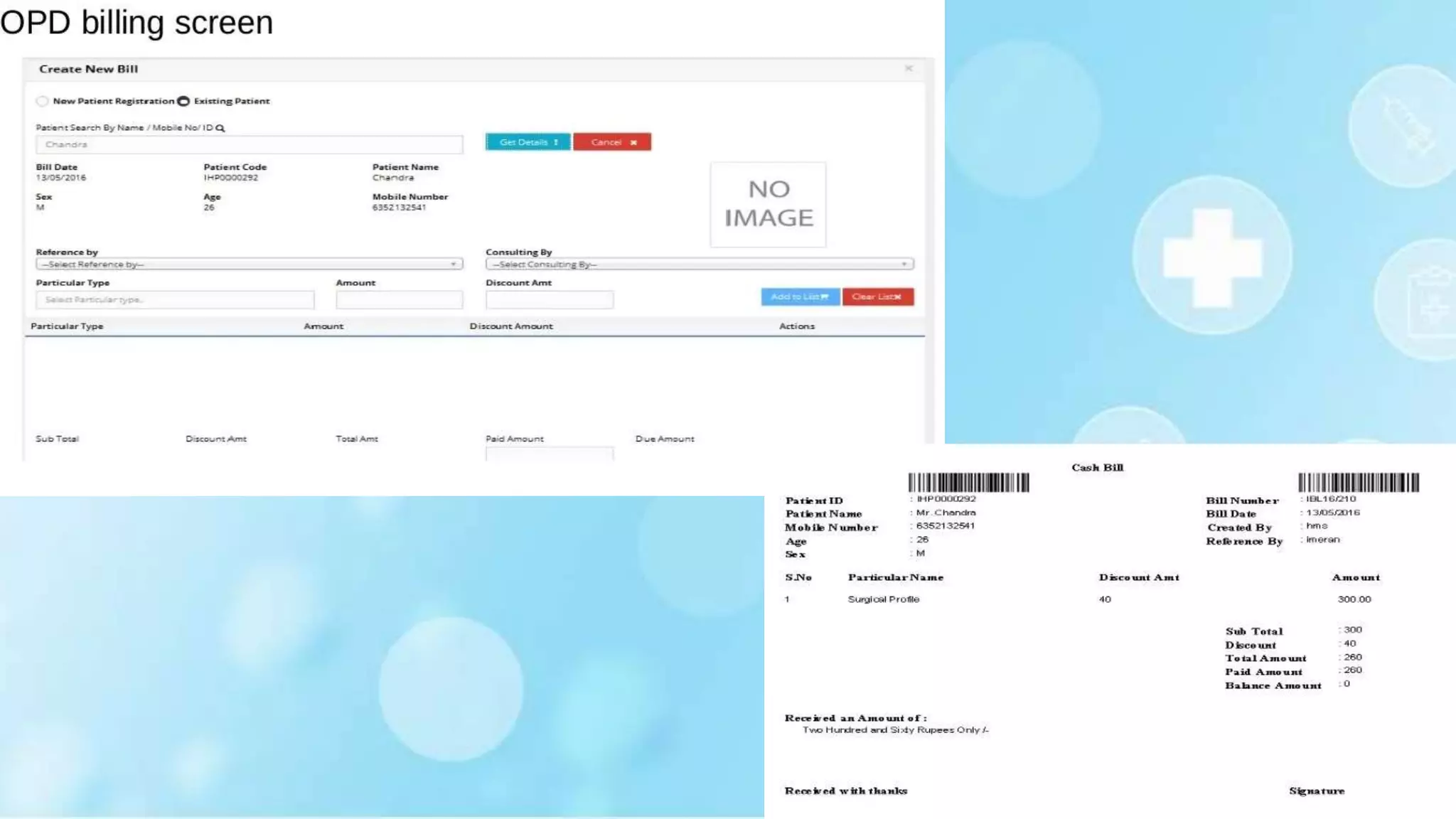
Task: Click Mr. Chandra name on the receipt
Action: [x=946, y=513]
